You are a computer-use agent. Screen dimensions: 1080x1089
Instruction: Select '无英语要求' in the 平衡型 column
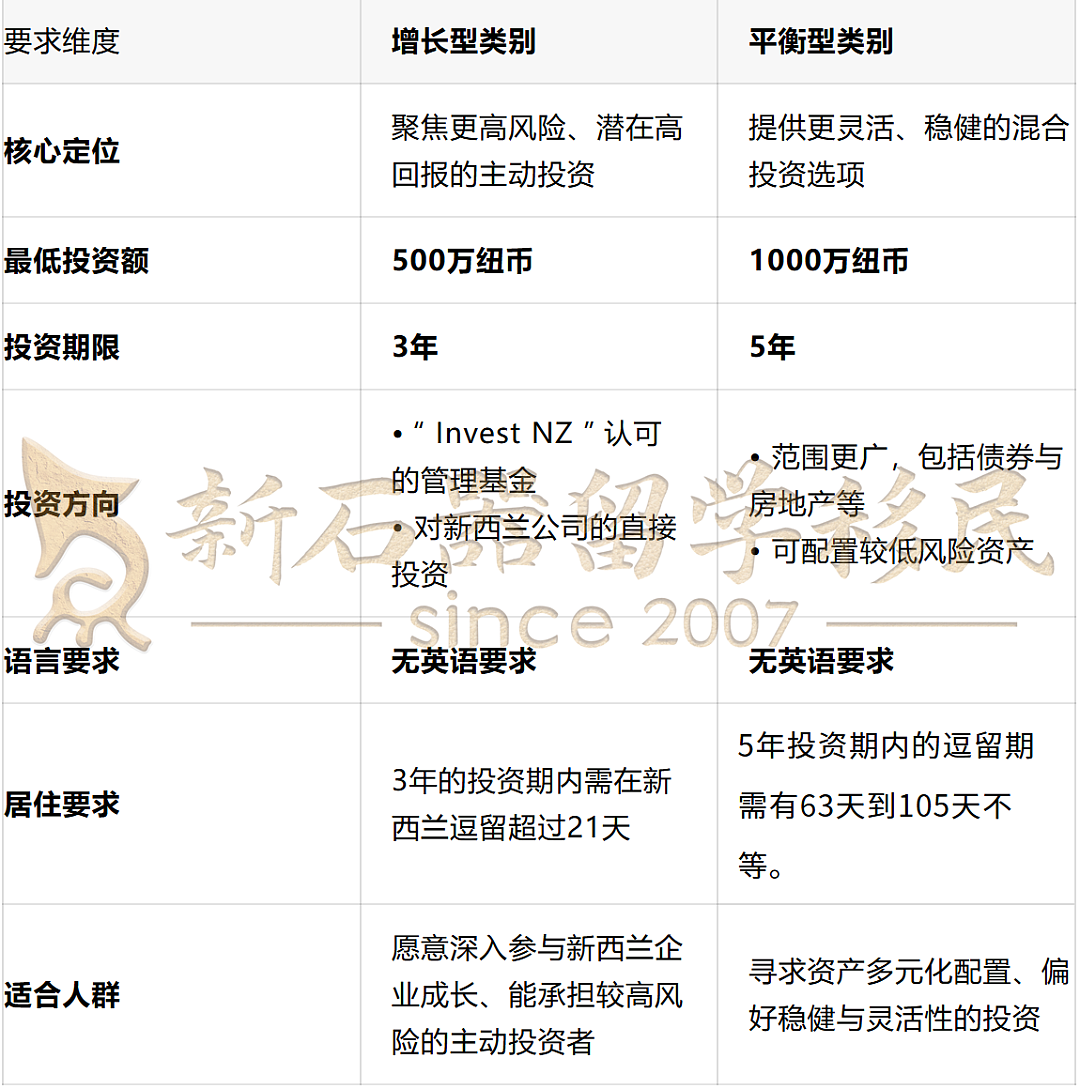pos(821,660)
